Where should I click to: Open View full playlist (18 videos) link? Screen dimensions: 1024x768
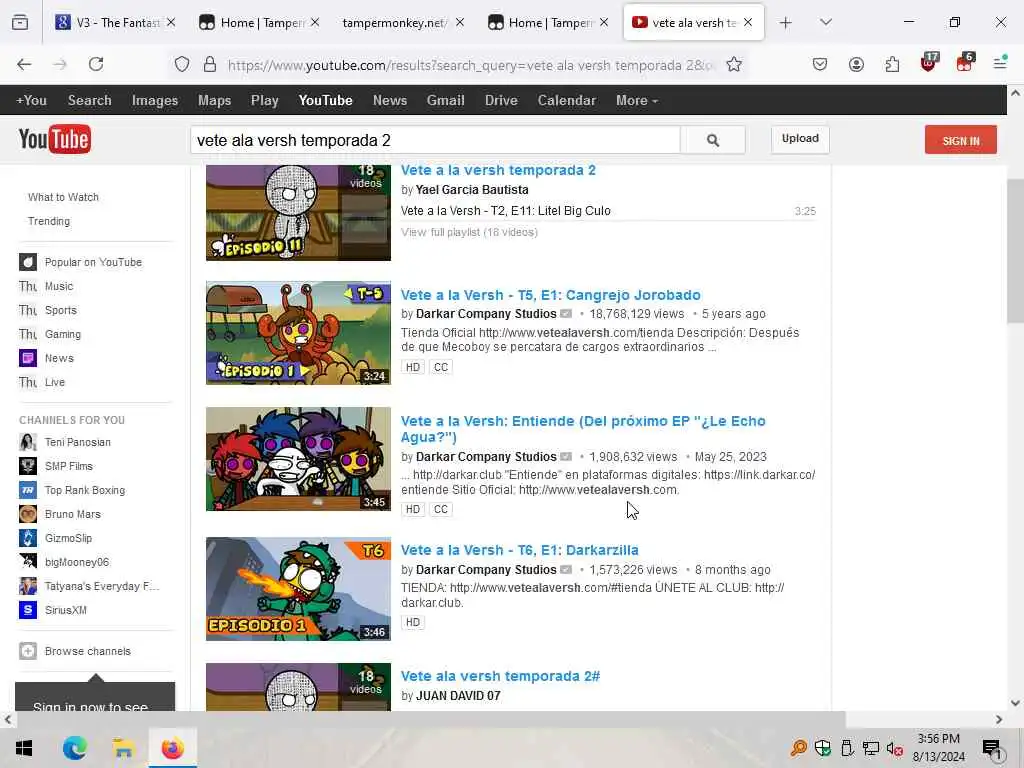coord(469,232)
